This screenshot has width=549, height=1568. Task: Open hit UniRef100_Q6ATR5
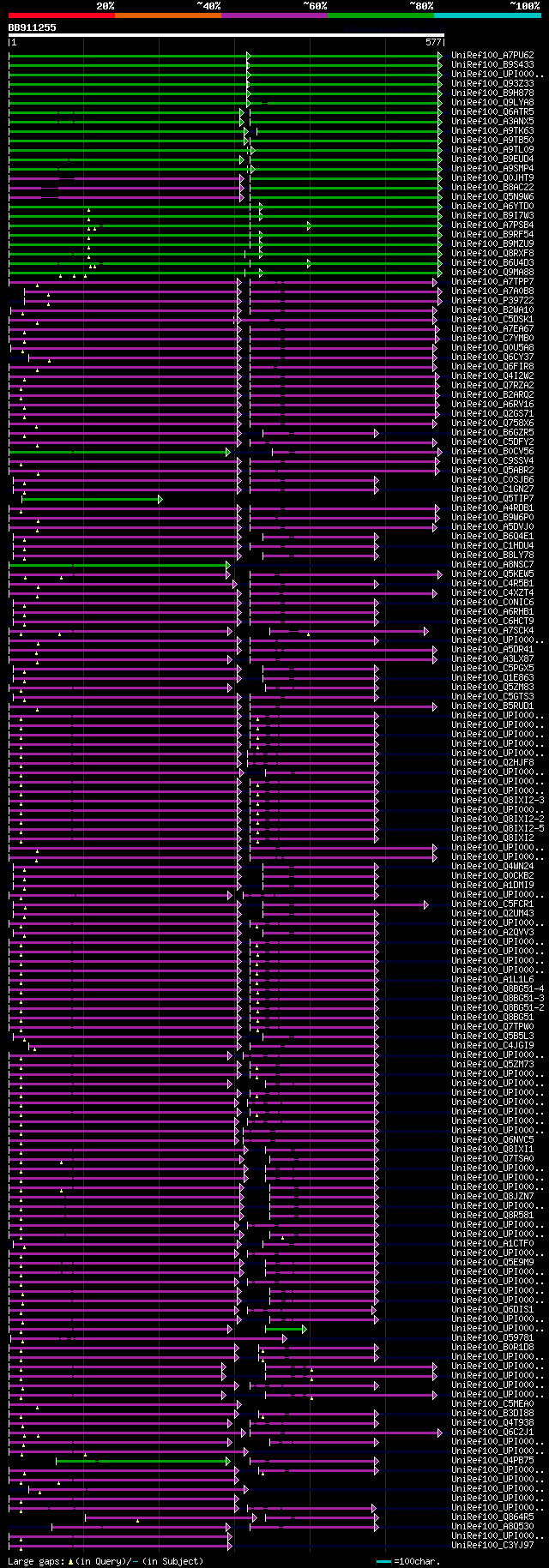tap(492, 112)
